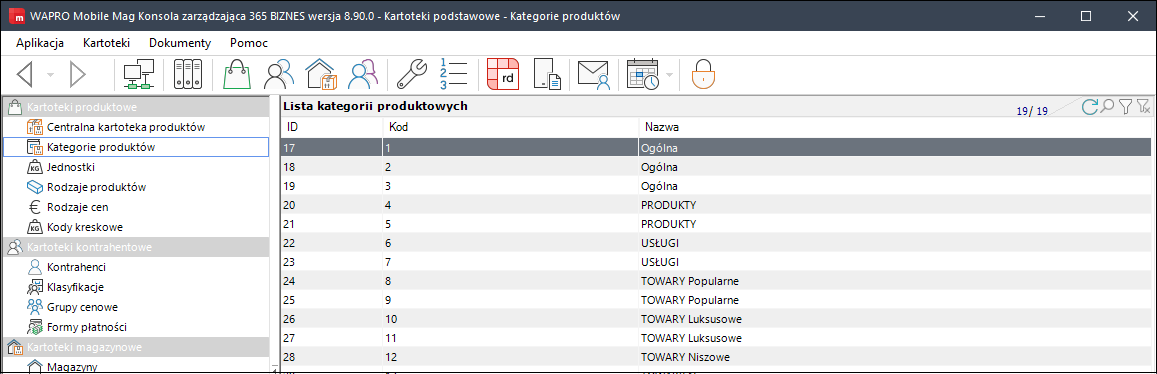Image resolution: width=1157 pixels, height=374 pixels.
Task: Select the Ogólna row with ID 18
Action: coord(716,167)
